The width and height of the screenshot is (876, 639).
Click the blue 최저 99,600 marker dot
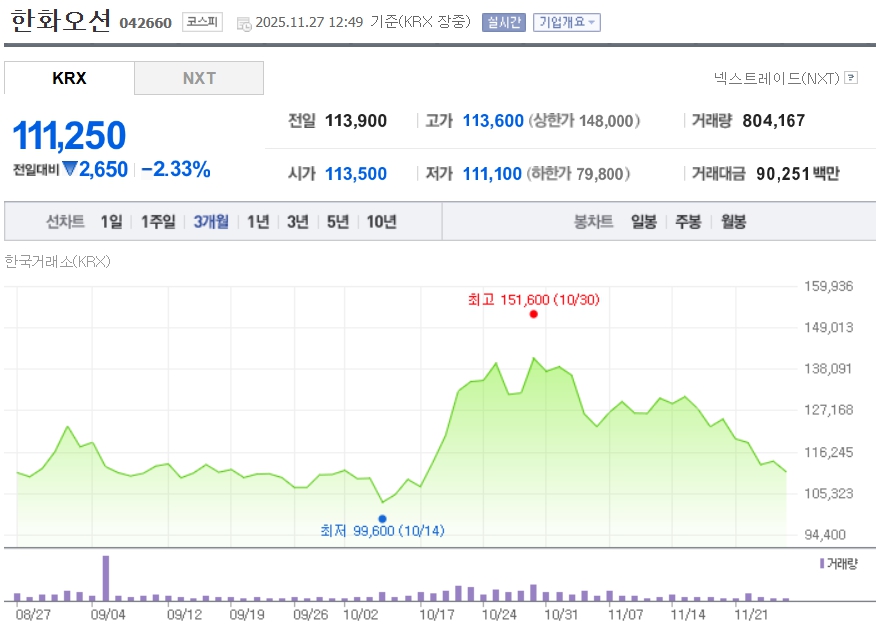382,519
